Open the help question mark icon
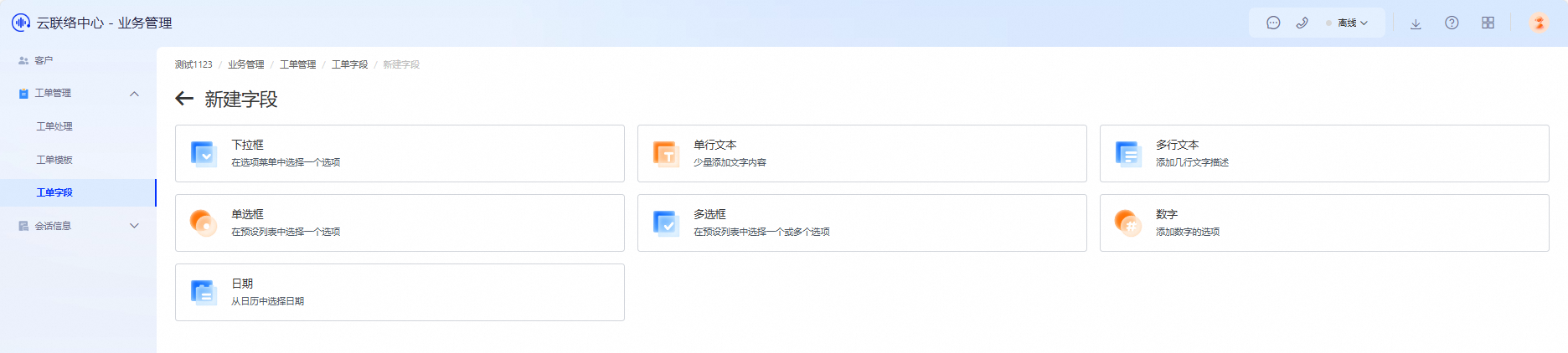Viewport: 1568px width, 353px height. coord(1452,23)
